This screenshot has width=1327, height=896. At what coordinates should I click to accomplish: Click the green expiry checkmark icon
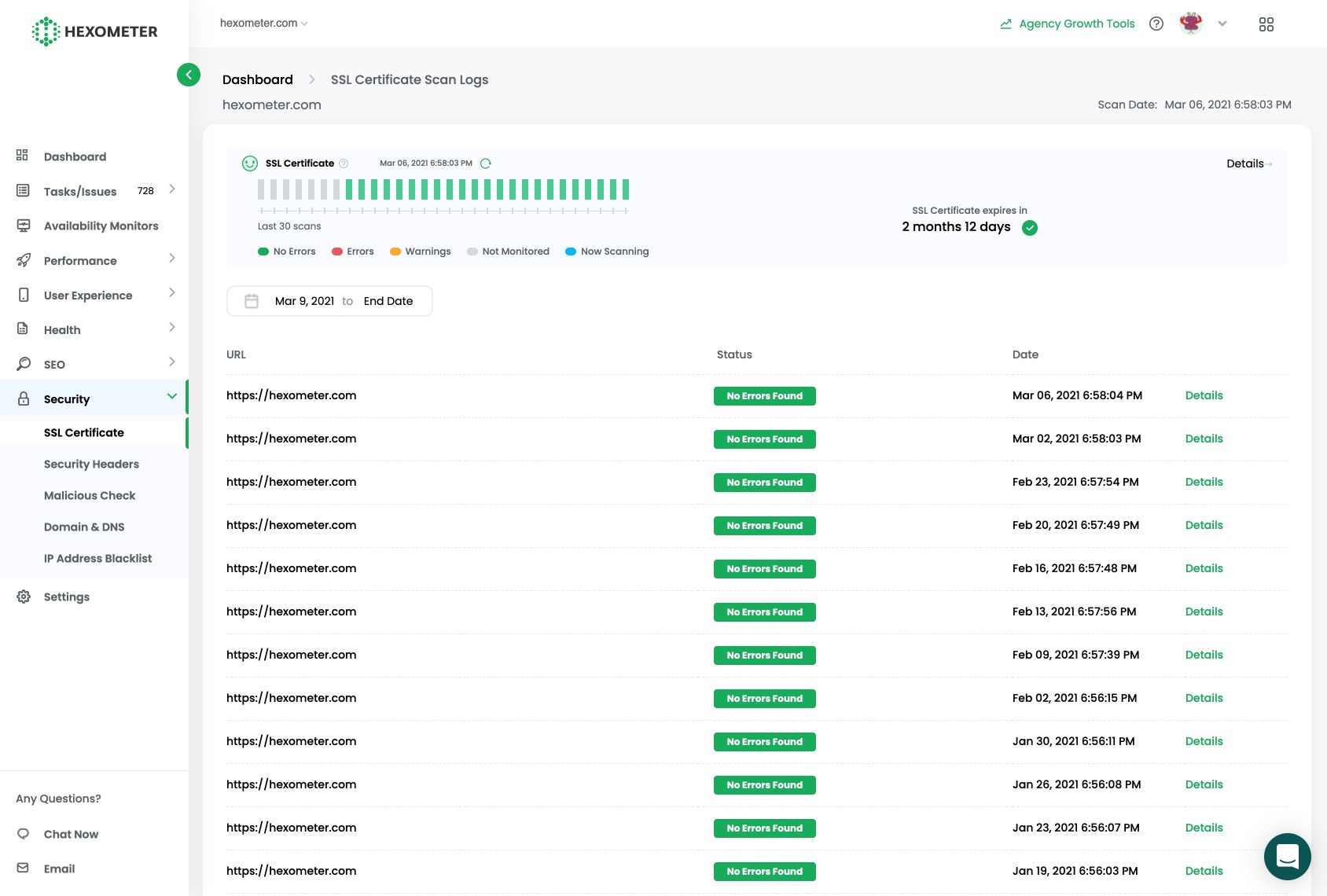(x=1030, y=228)
